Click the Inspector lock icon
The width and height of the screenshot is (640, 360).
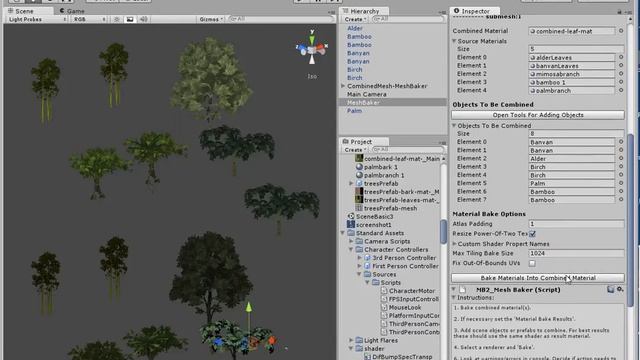[619, 11]
